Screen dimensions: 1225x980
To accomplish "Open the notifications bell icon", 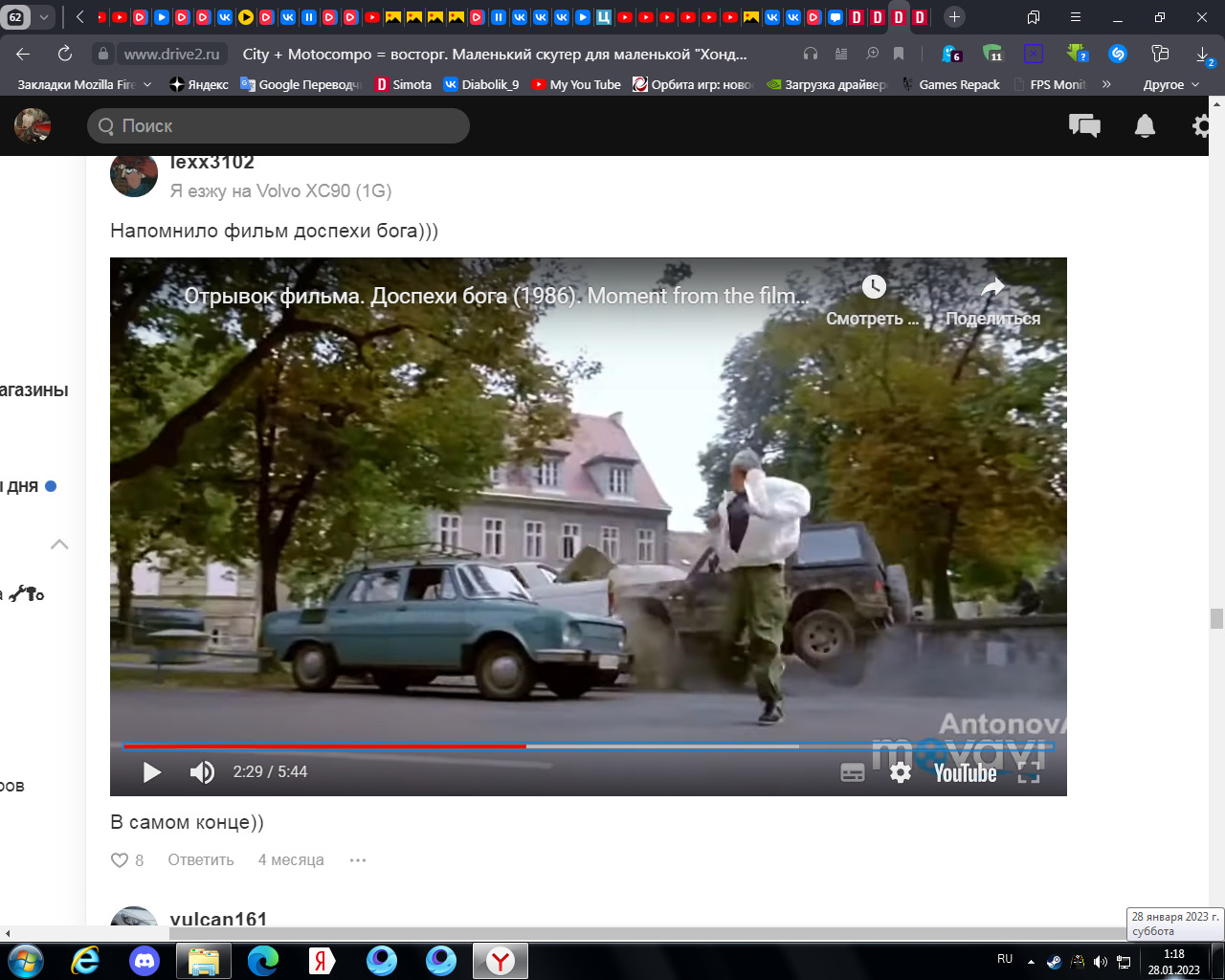I will 1145,125.
